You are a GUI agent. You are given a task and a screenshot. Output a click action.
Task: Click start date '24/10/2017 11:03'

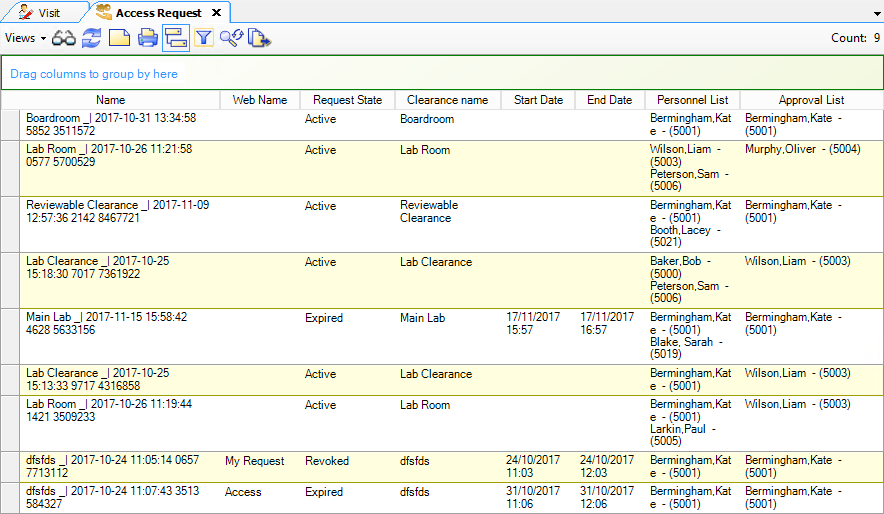click(533, 467)
